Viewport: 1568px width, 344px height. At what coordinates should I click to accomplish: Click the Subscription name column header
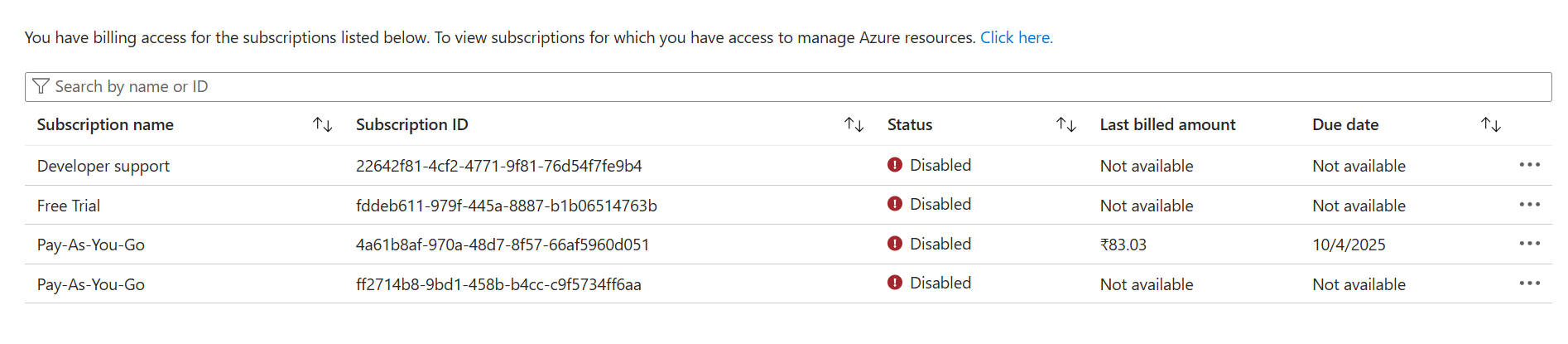(105, 125)
